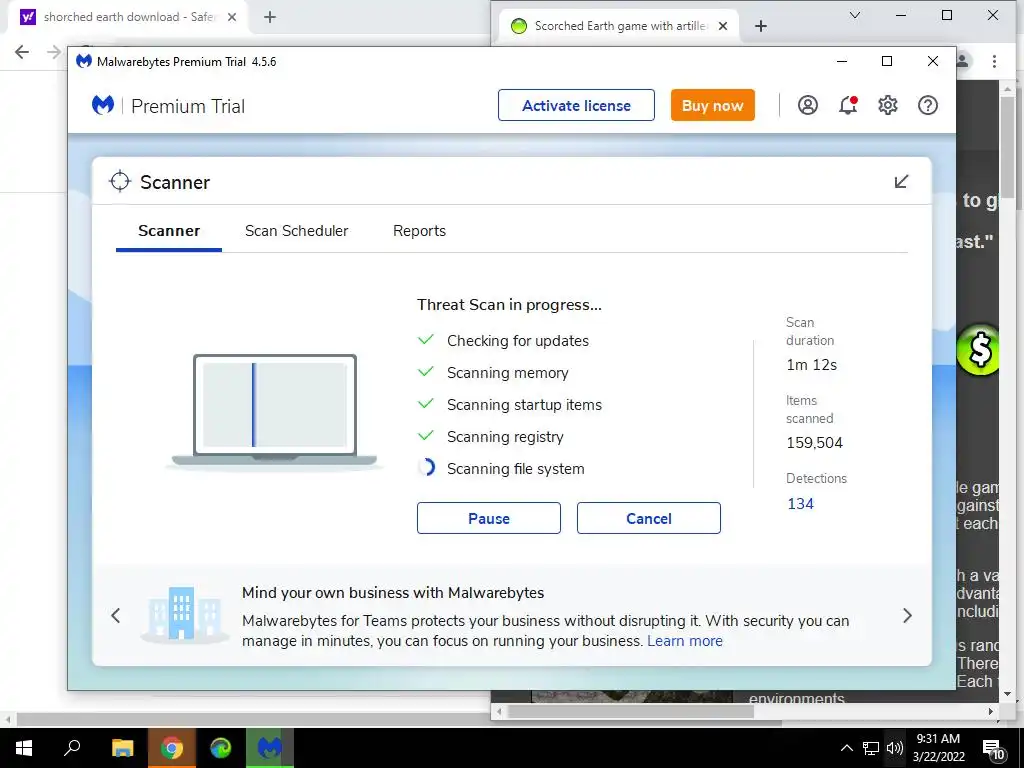Click the Malwarebytes logo next to Premium Trial
This screenshot has height=768, width=1024.
(103, 105)
